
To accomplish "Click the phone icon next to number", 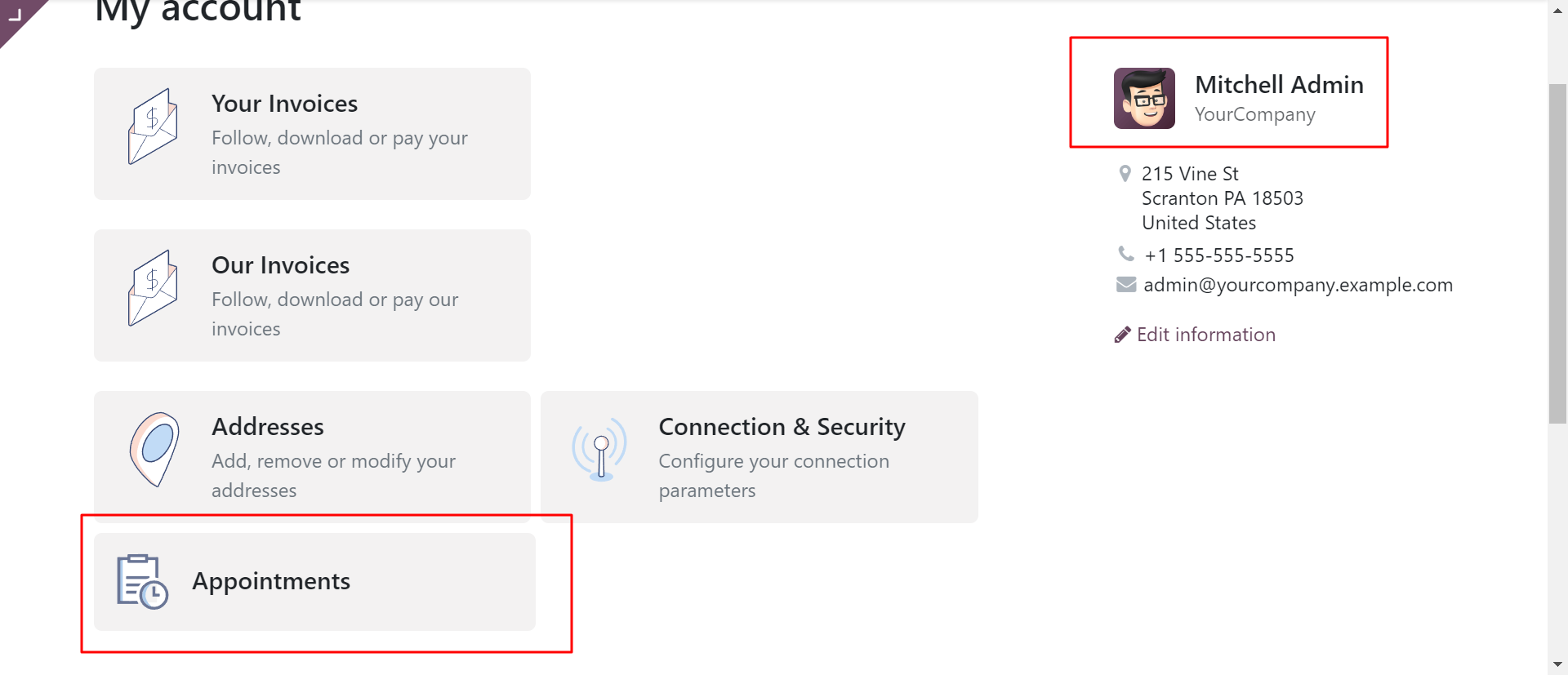I will [1126, 254].
